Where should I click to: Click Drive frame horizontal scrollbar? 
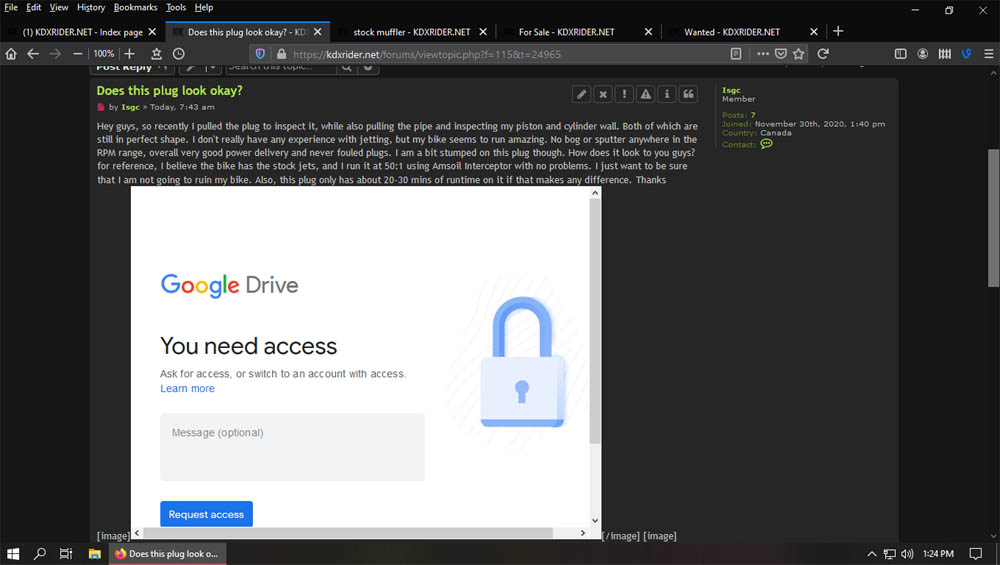pyautogui.click(x=348, y=532)
